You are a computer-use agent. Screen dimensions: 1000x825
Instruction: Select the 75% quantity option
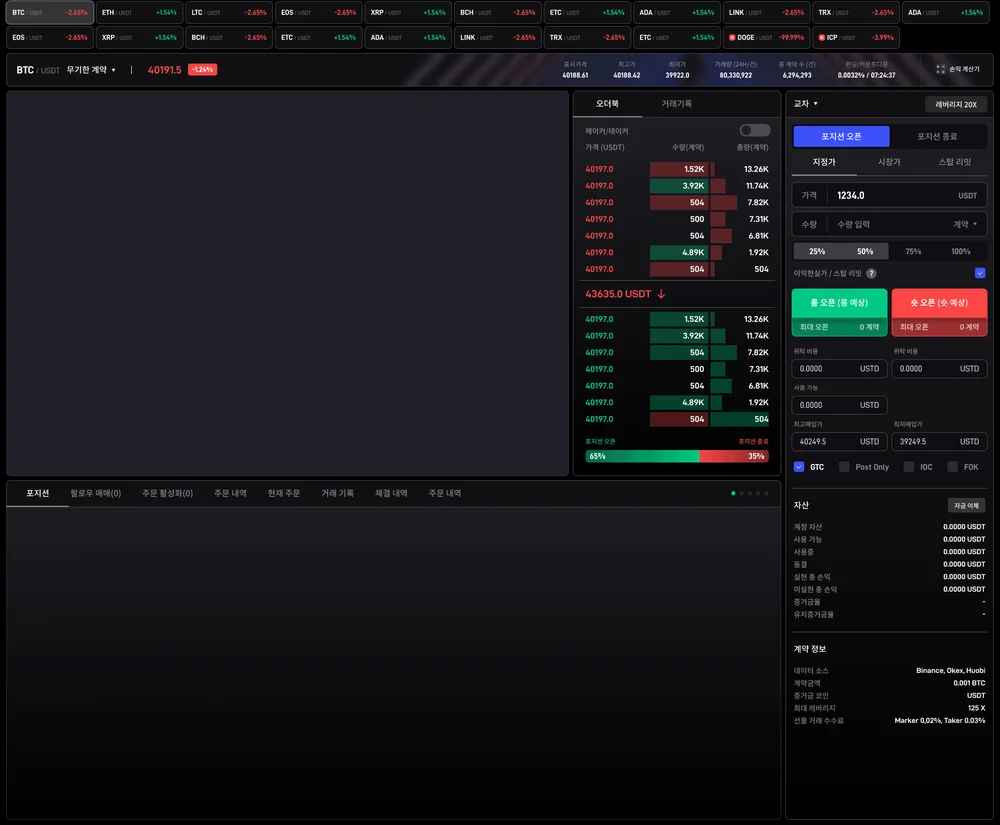tap(913, 251)
